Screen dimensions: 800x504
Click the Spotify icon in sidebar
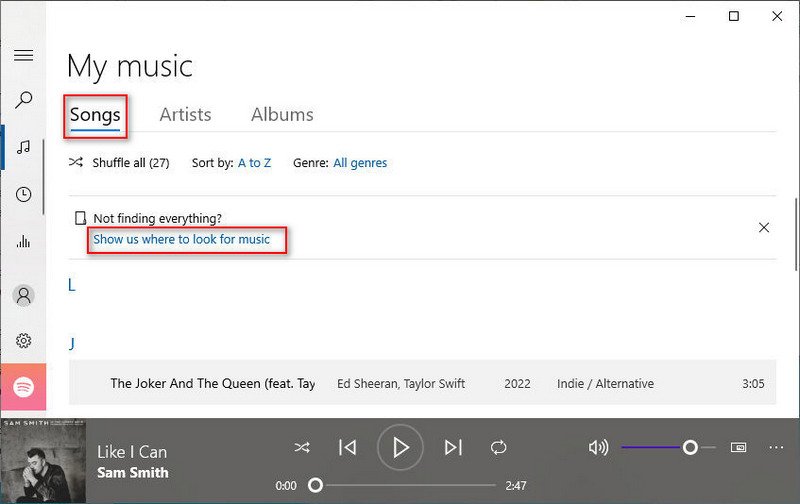24,388
